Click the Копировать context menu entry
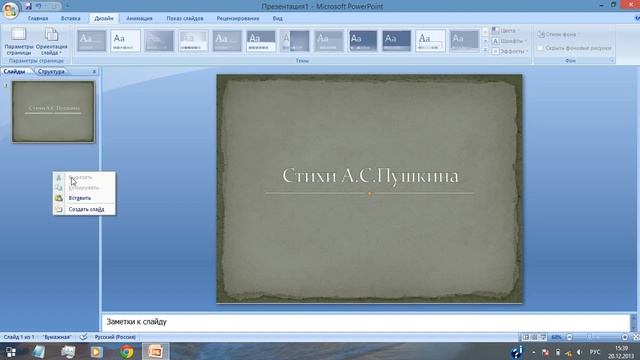 [x=84, y=188]
